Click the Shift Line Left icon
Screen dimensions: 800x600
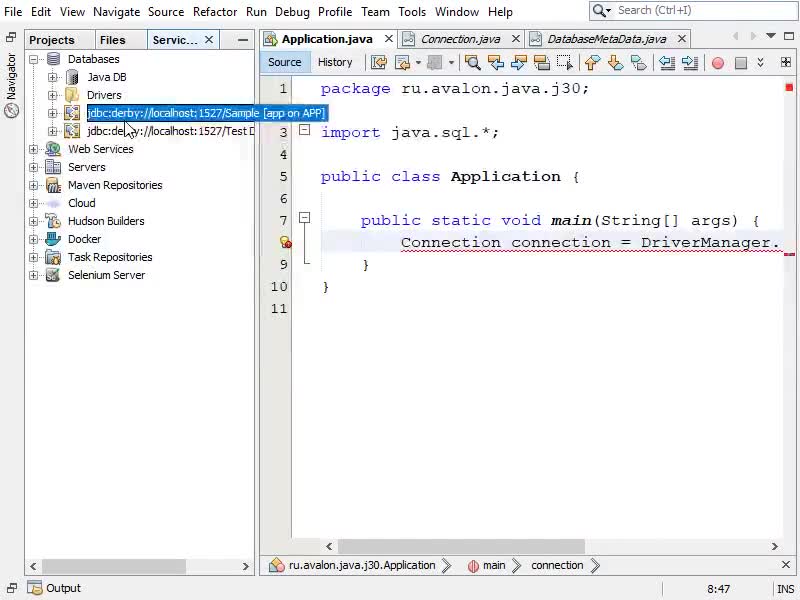[x=666, y=62]
